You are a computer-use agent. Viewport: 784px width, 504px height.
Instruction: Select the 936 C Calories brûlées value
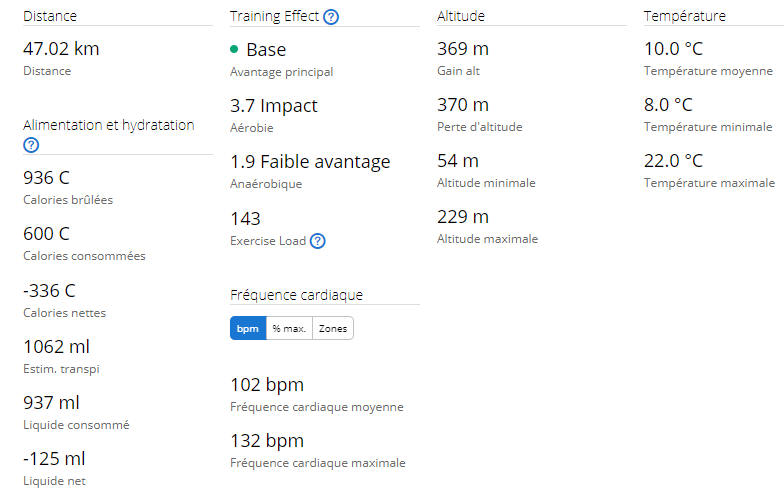click(46, 178)
